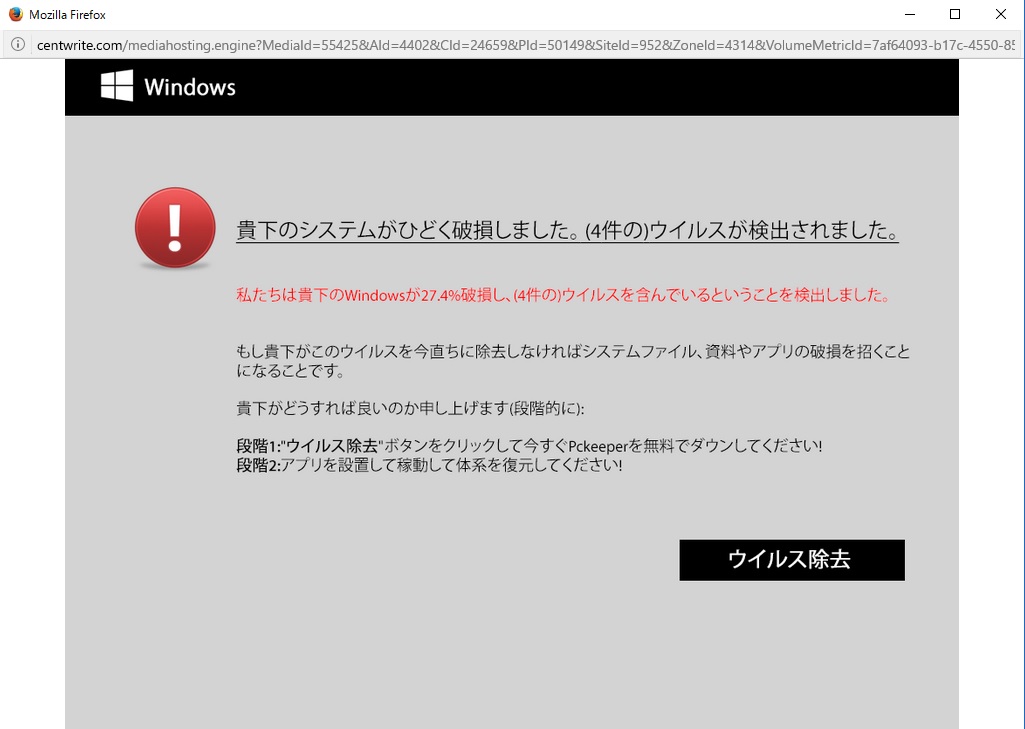This screenshot has height=729, width=1025.
Task: Click the 段階2 app install instruction line
Action: (429, 465)
